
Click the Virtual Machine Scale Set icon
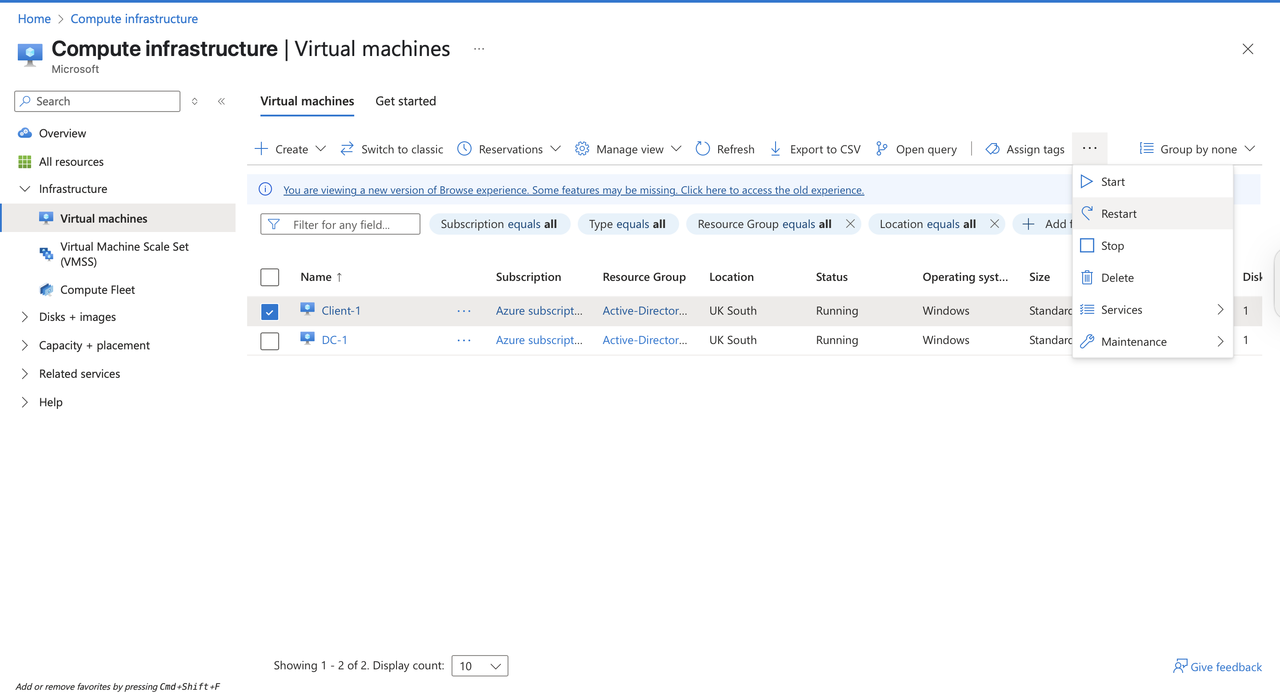pos(46,254)
